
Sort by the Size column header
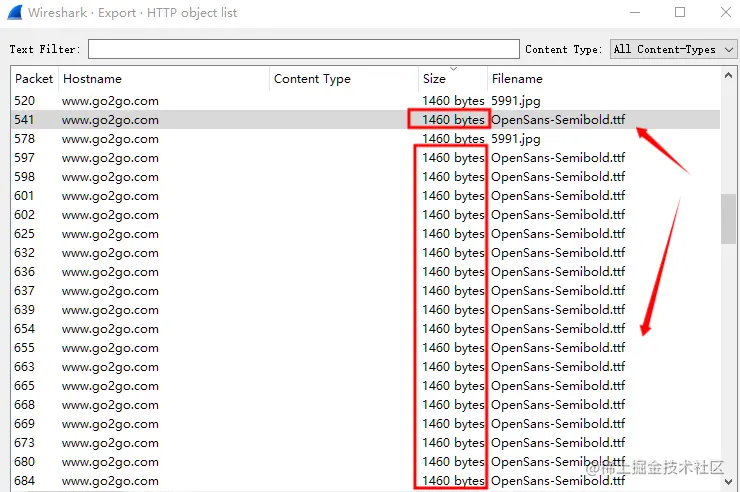pyautogui.click(x=453, y=78)
